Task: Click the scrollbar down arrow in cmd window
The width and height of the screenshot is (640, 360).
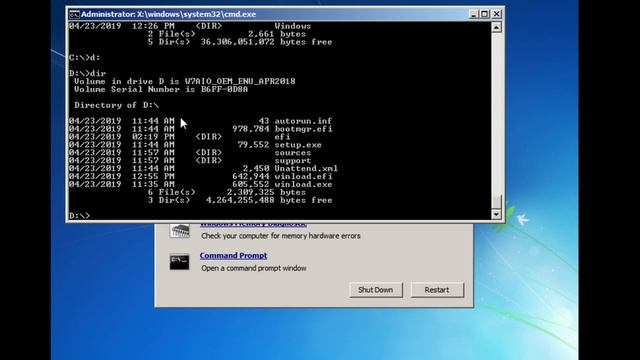Action: pyautogui.click(x=496, y=214)
